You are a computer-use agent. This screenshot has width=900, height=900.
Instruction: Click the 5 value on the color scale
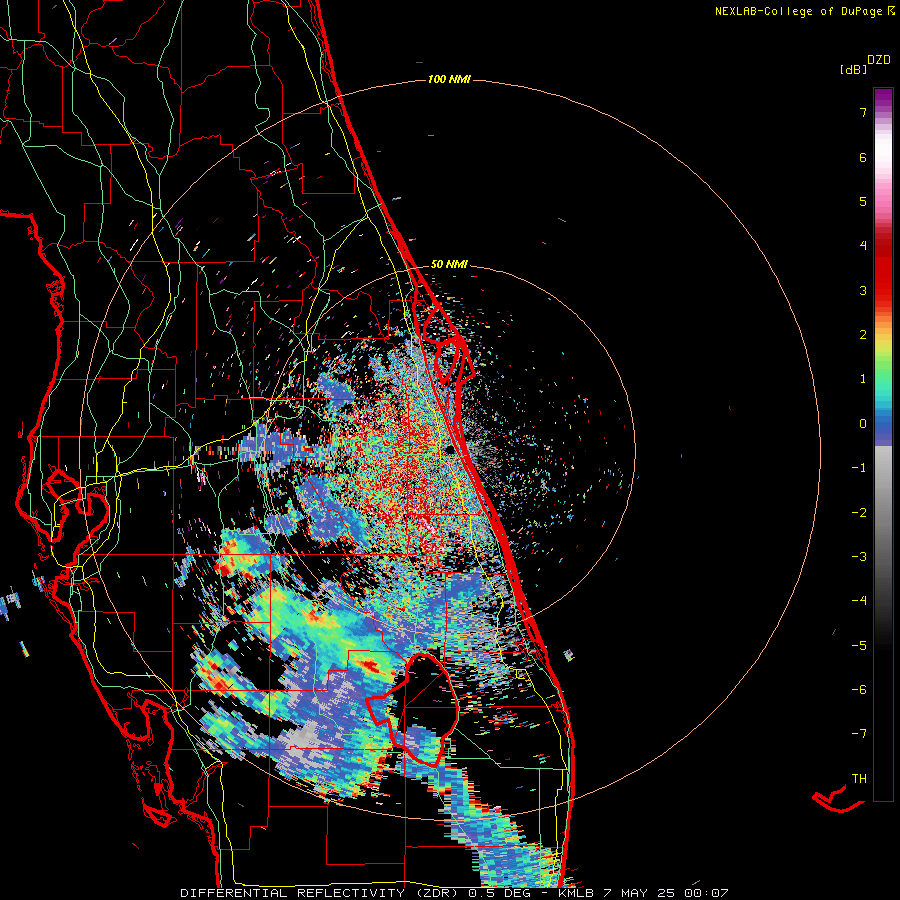863,201
